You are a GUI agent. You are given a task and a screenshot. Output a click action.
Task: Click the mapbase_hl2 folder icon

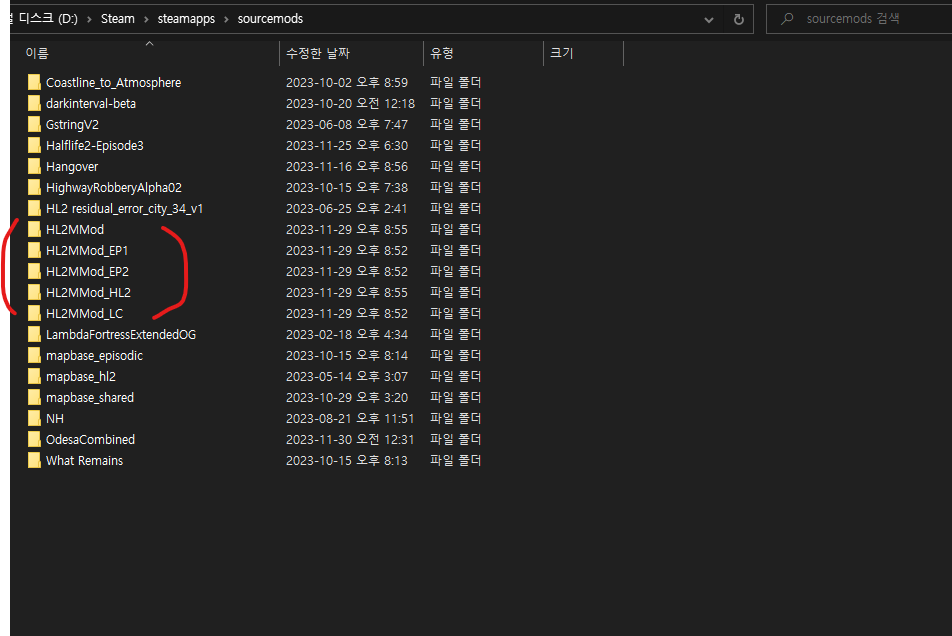coord(34,376)
